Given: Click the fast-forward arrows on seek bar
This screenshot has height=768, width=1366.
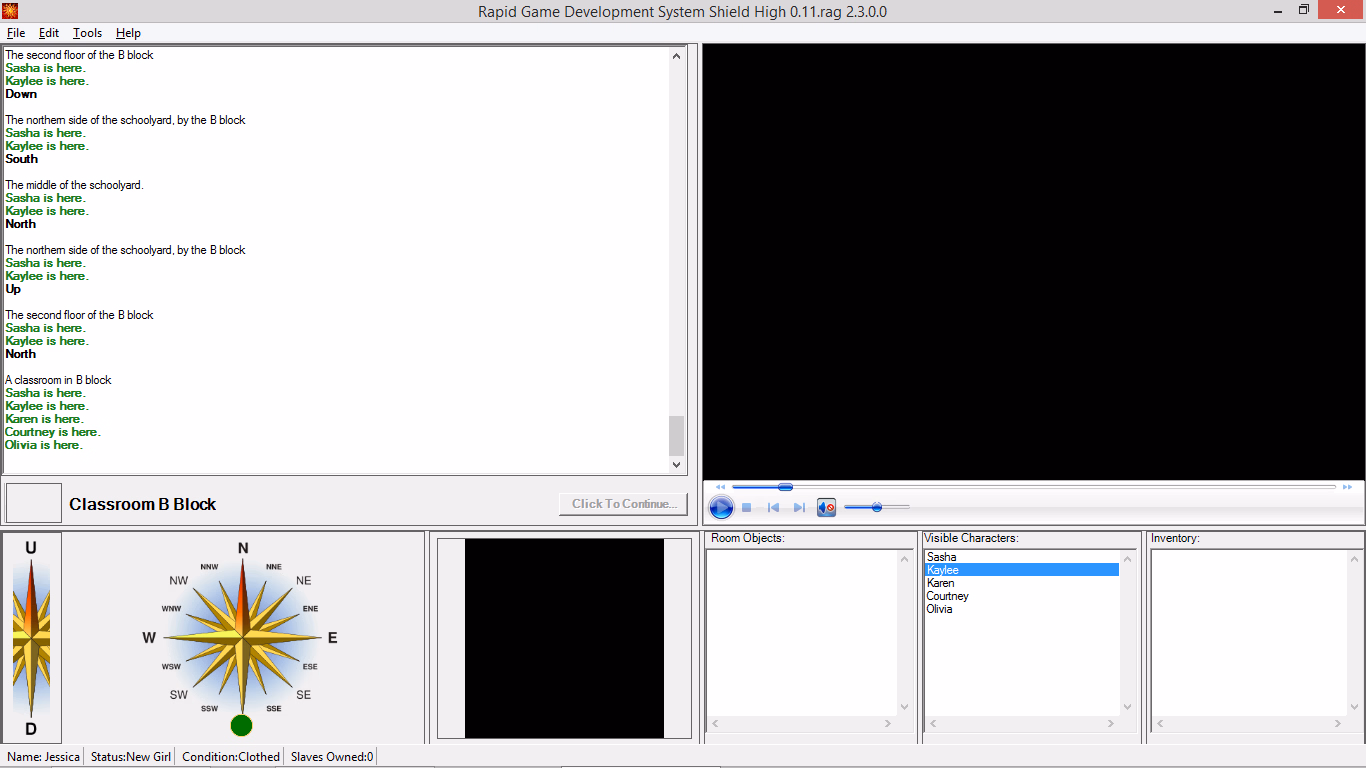Looking at the screenshot, I should pos(1347,487).
